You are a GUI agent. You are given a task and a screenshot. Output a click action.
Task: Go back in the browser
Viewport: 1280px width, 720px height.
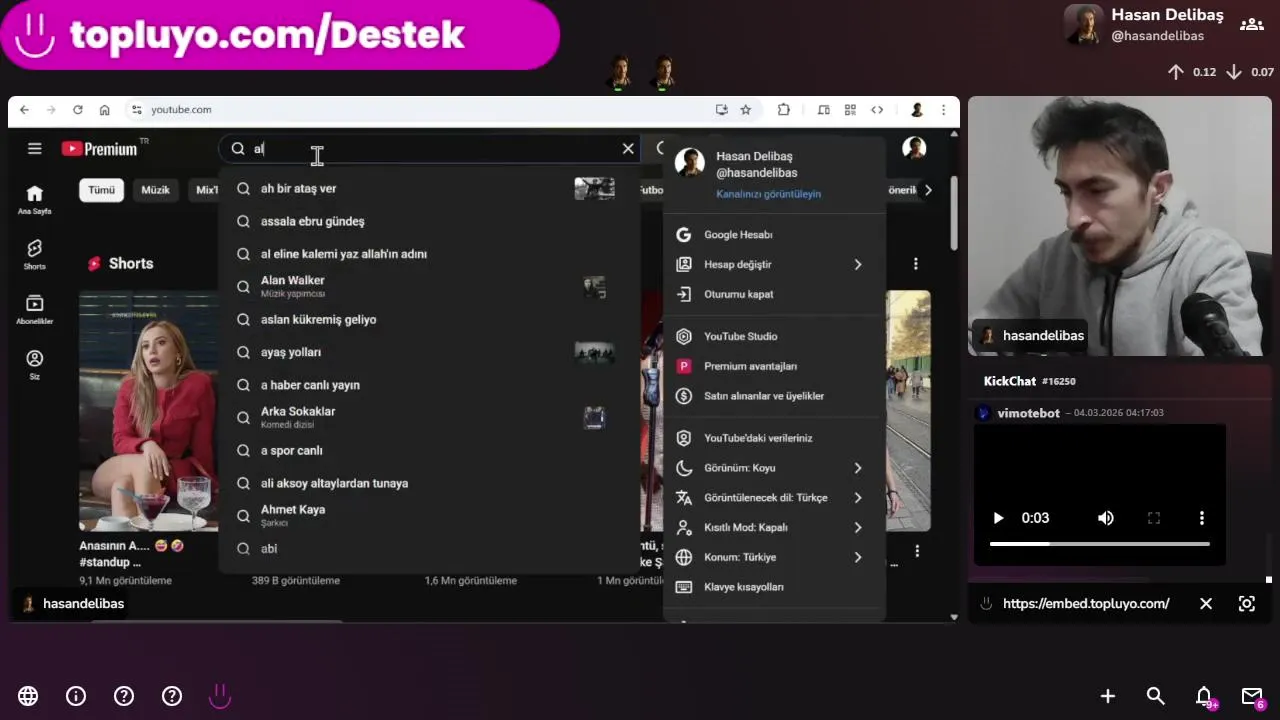coord(24,110)
